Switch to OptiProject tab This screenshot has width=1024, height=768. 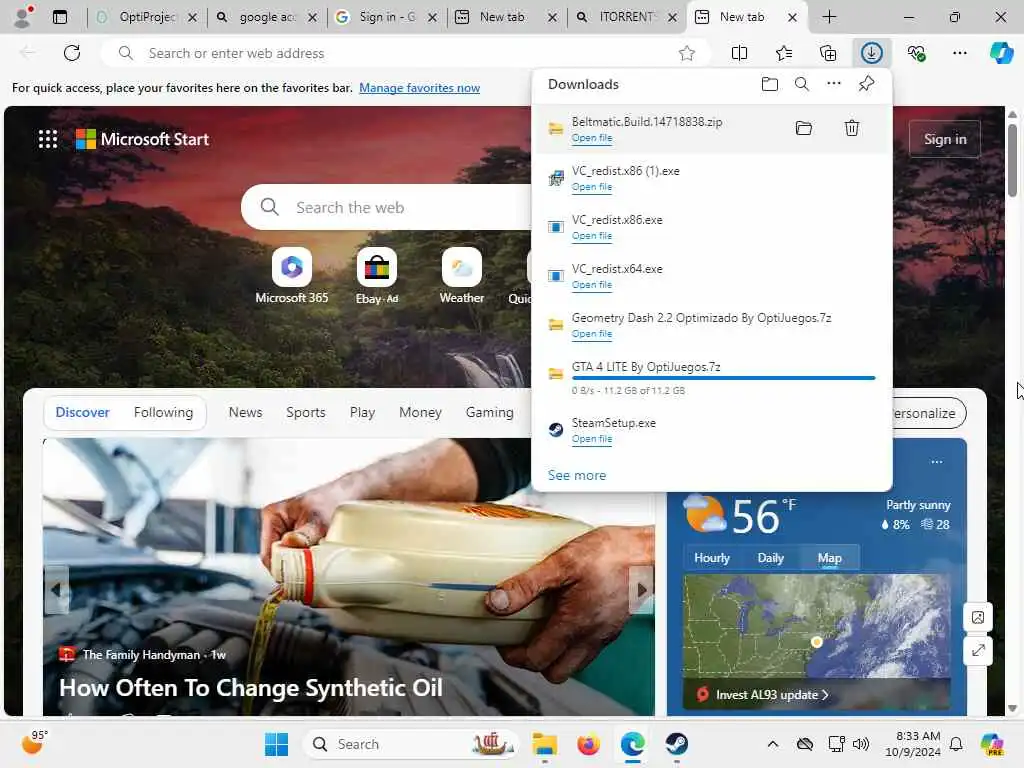click(x=146, y=17)
